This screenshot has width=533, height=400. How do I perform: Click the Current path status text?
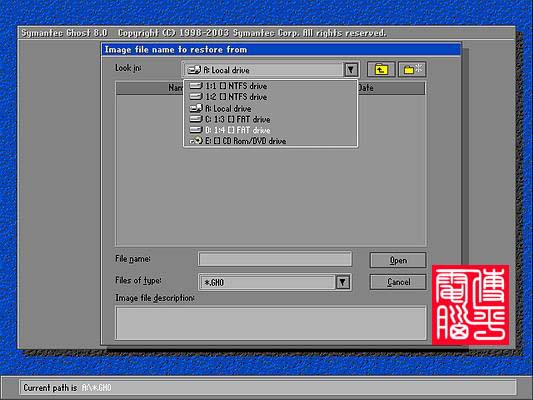(67, 388)
